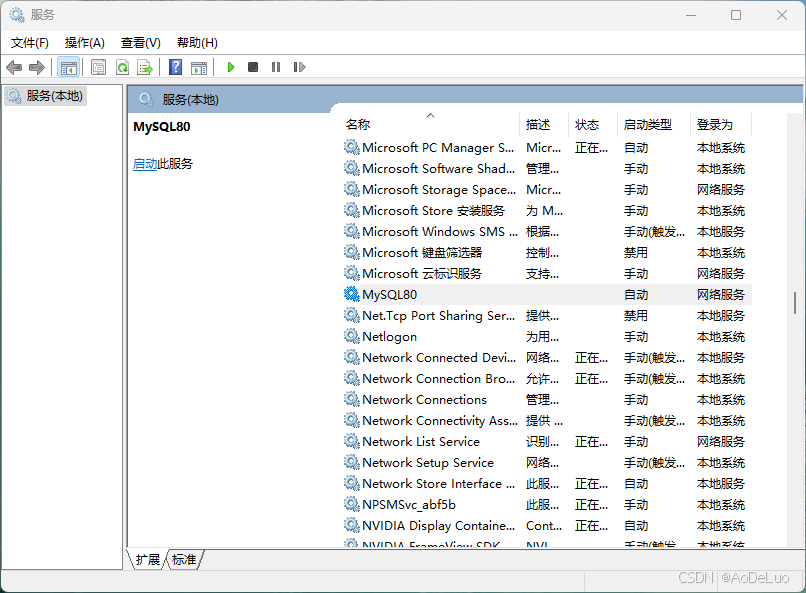This screenshot has height=593, width=806.
Task: Open the 文件(F) menu
Action: click(x=30, y=43)
